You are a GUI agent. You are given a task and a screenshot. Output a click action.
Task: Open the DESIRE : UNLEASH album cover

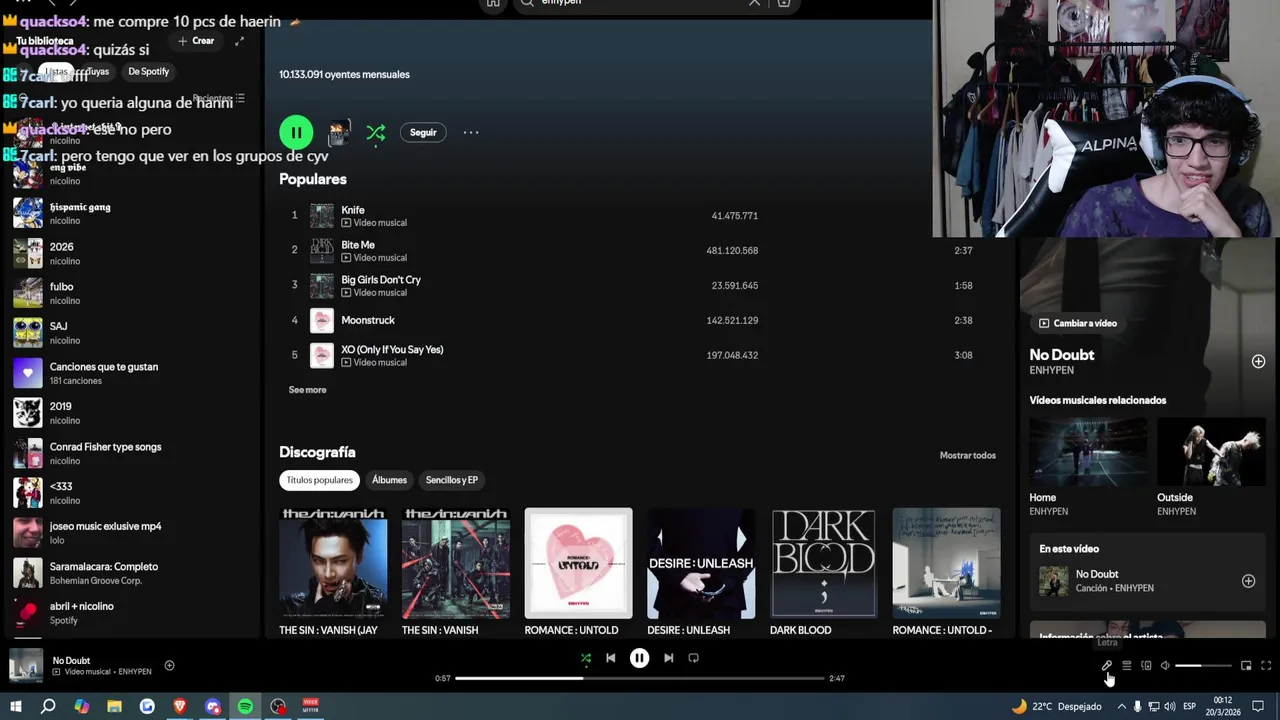(x=701, y=563)
